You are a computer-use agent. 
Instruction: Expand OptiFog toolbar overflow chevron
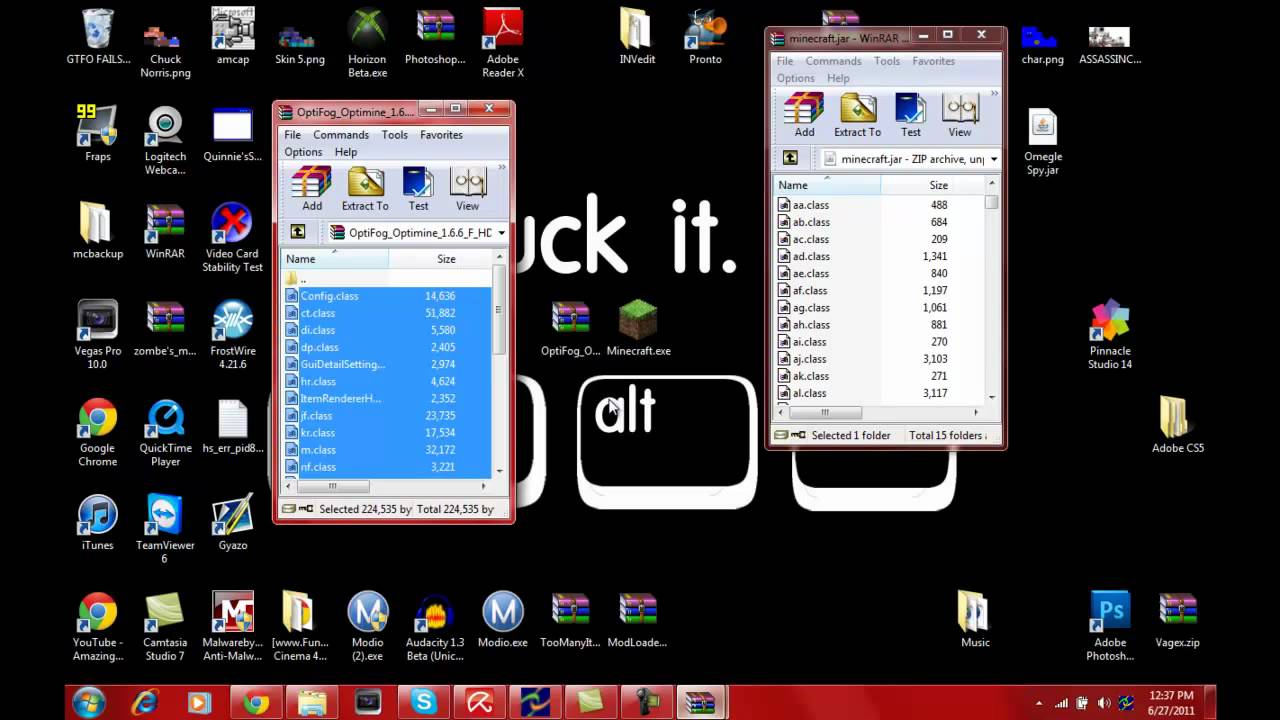pos(501,168)
